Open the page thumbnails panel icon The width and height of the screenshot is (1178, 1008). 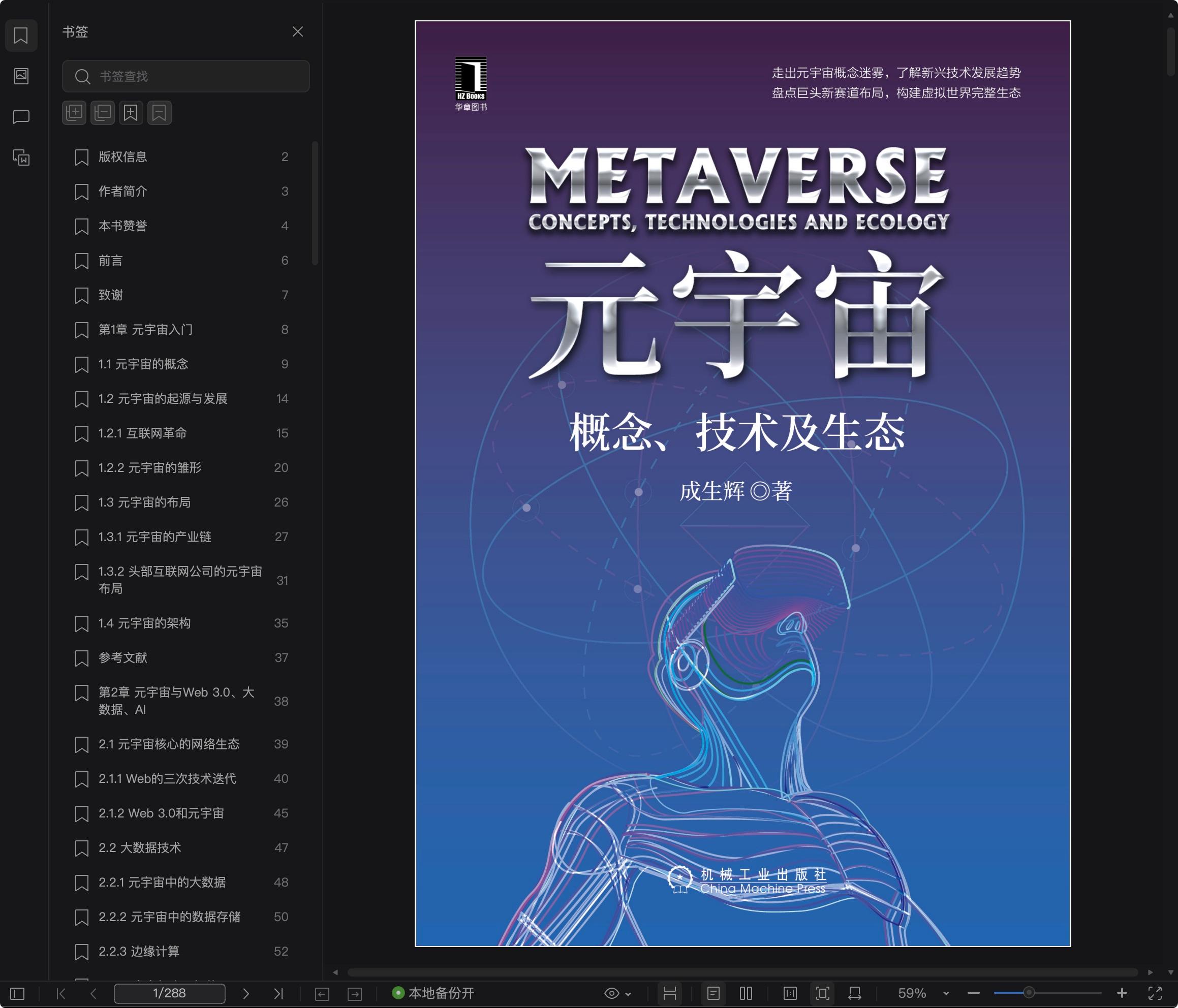(x=21, y=76)
